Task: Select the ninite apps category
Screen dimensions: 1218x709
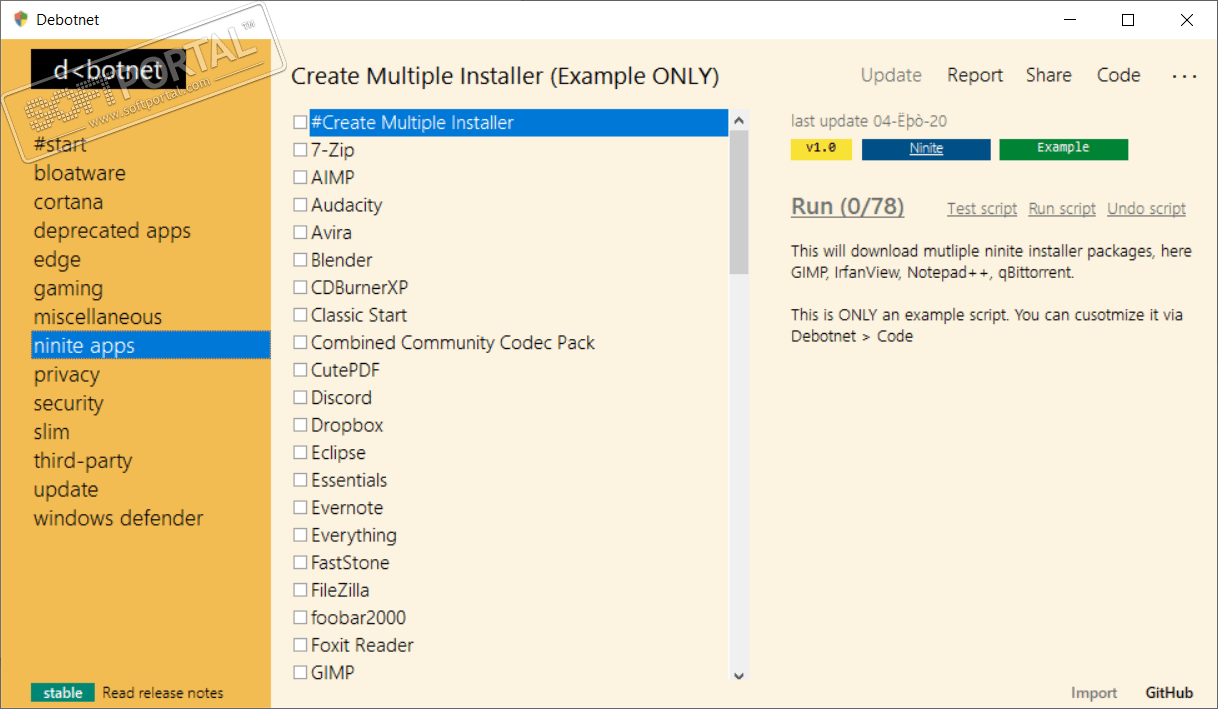Action: (x=150, y=346)
